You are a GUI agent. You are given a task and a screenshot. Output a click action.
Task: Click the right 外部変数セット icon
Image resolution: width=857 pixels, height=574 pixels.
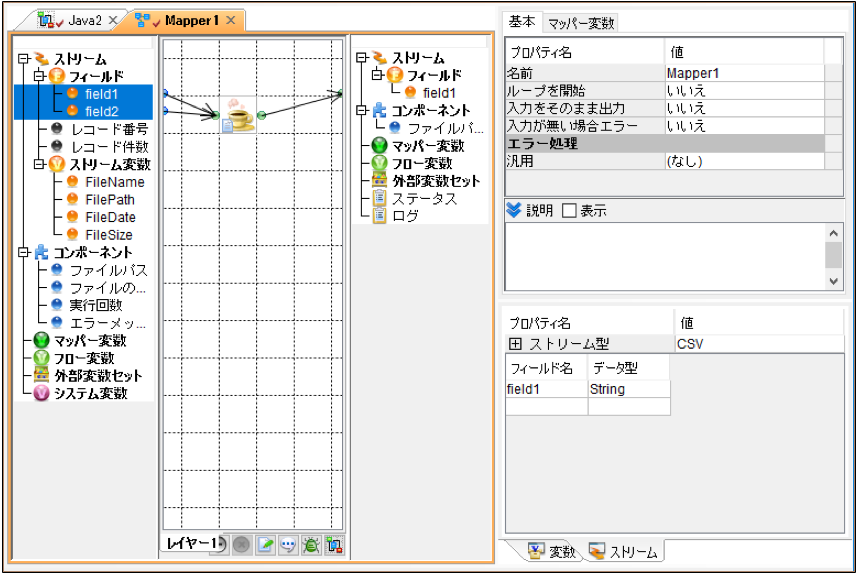379,180
